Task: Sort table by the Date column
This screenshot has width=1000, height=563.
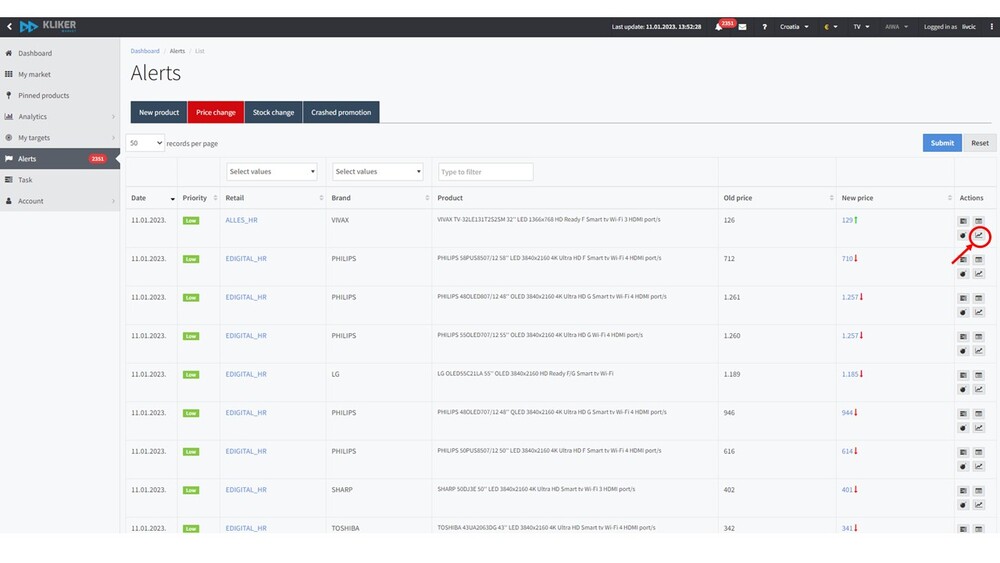Action: 152,198
